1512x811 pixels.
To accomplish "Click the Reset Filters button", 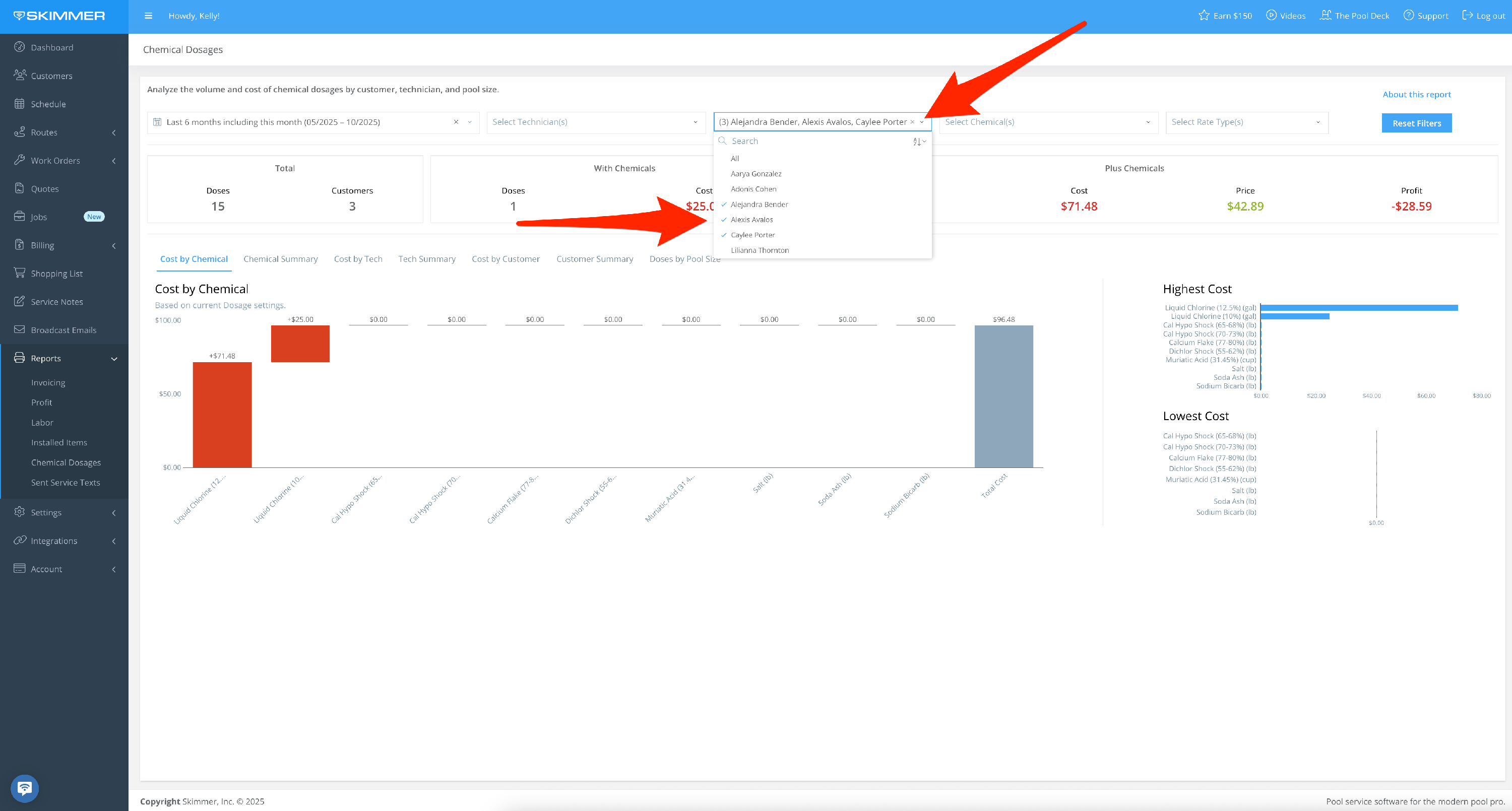I will coord(1416,123).
